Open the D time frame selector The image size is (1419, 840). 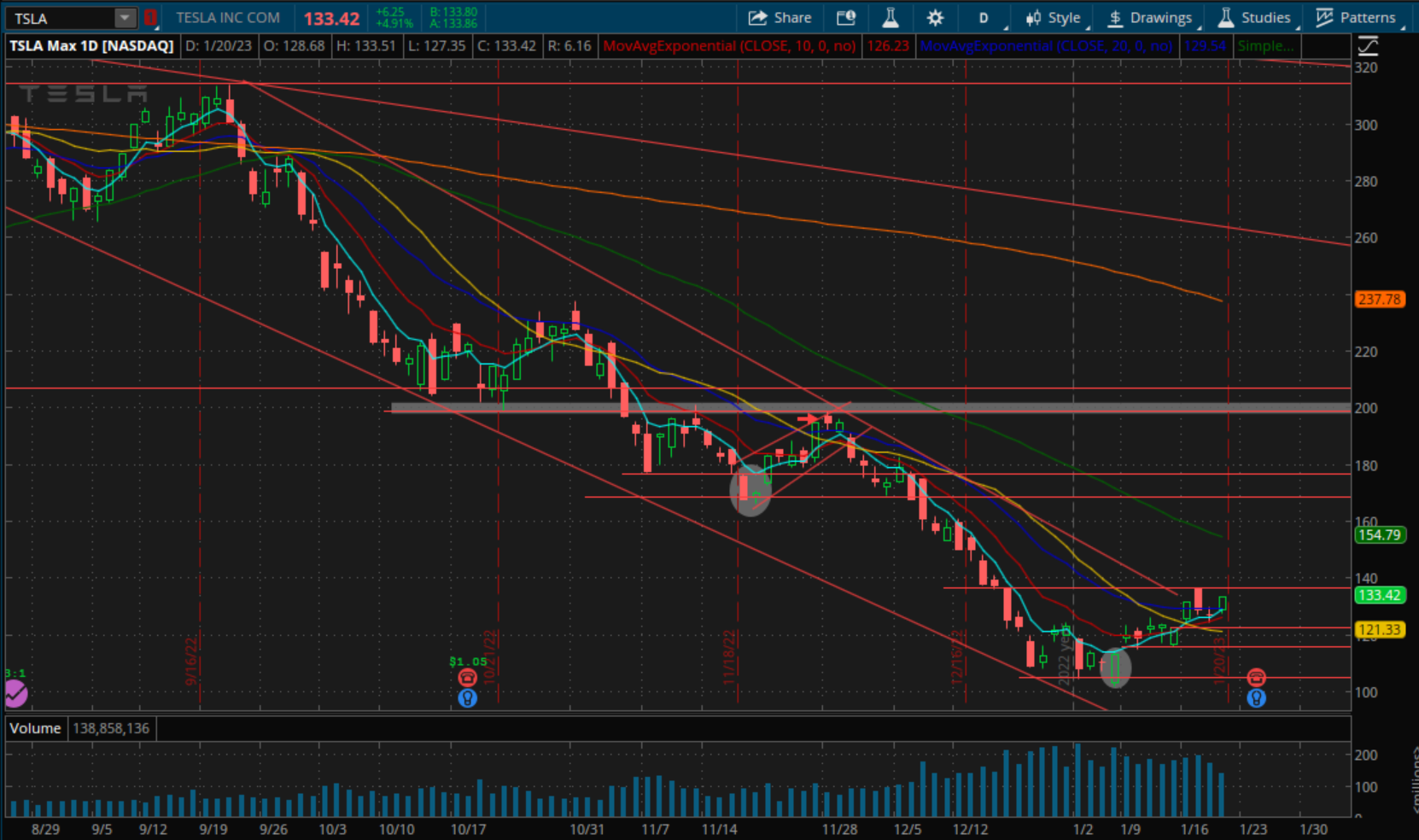tap(984, 18)
